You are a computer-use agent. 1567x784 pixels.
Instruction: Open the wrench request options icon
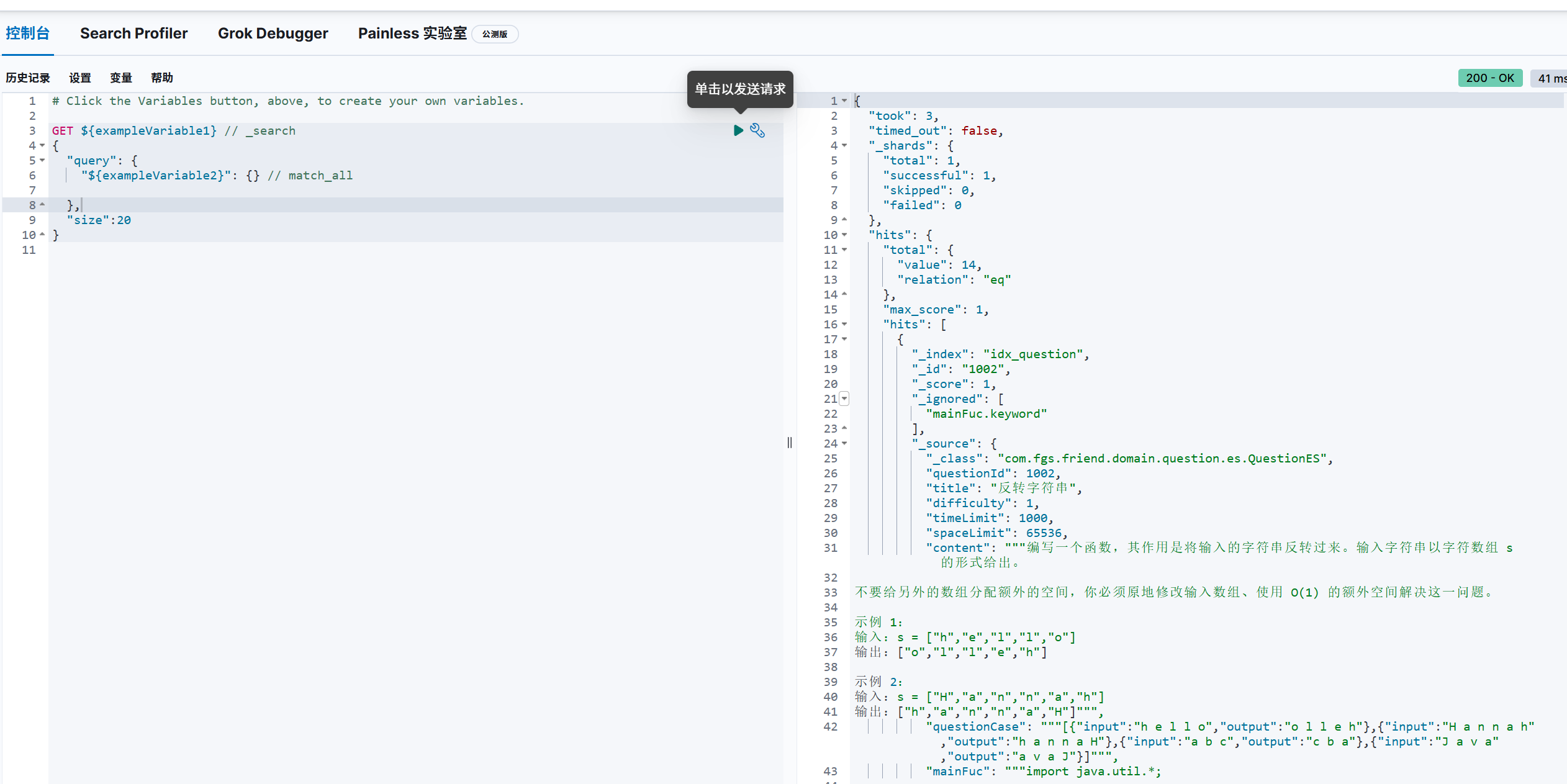point(757,130)
